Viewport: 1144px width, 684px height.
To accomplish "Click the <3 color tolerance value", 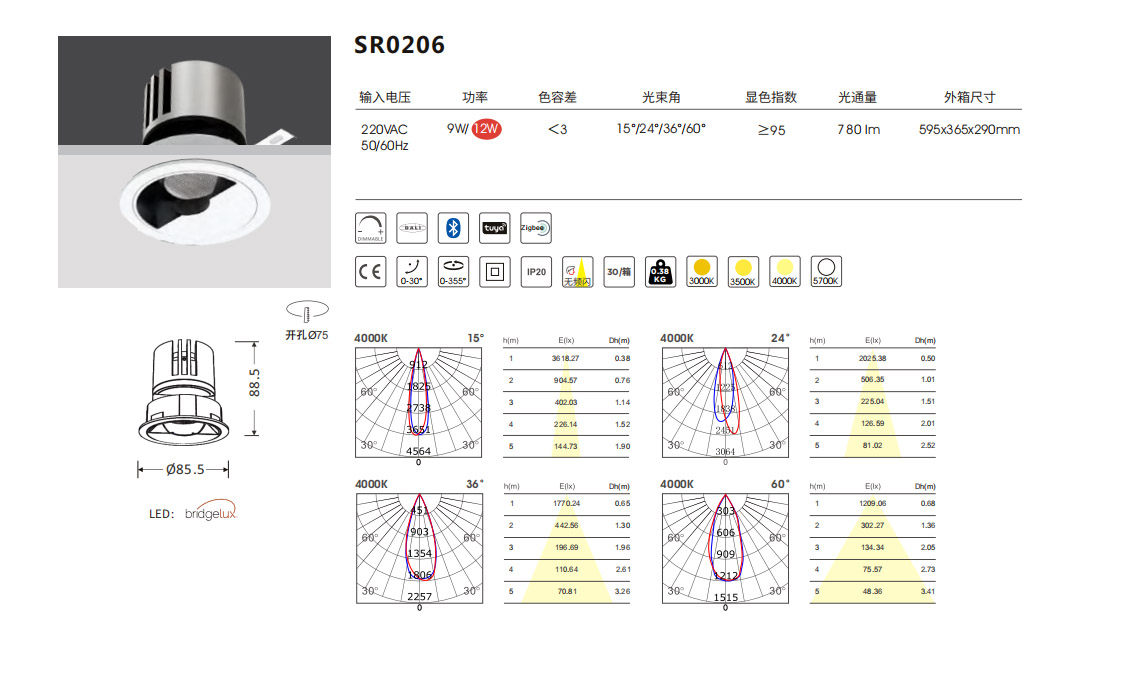I will click(x=557, y=129).
